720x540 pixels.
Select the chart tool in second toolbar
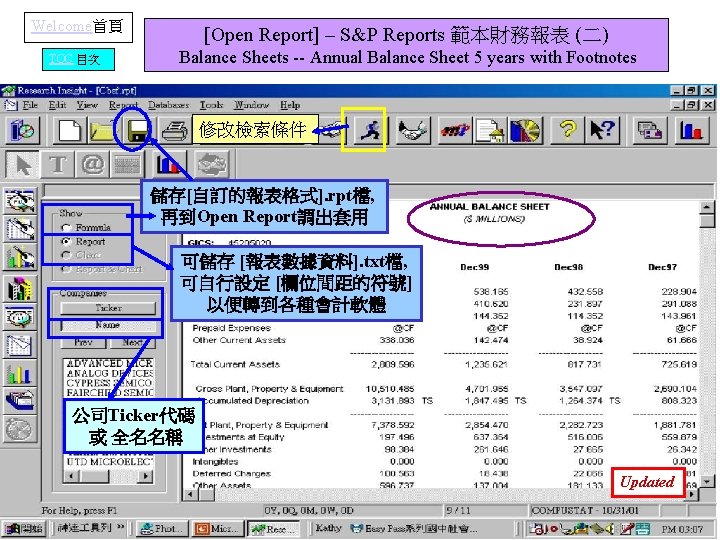(x=168, y=164)
